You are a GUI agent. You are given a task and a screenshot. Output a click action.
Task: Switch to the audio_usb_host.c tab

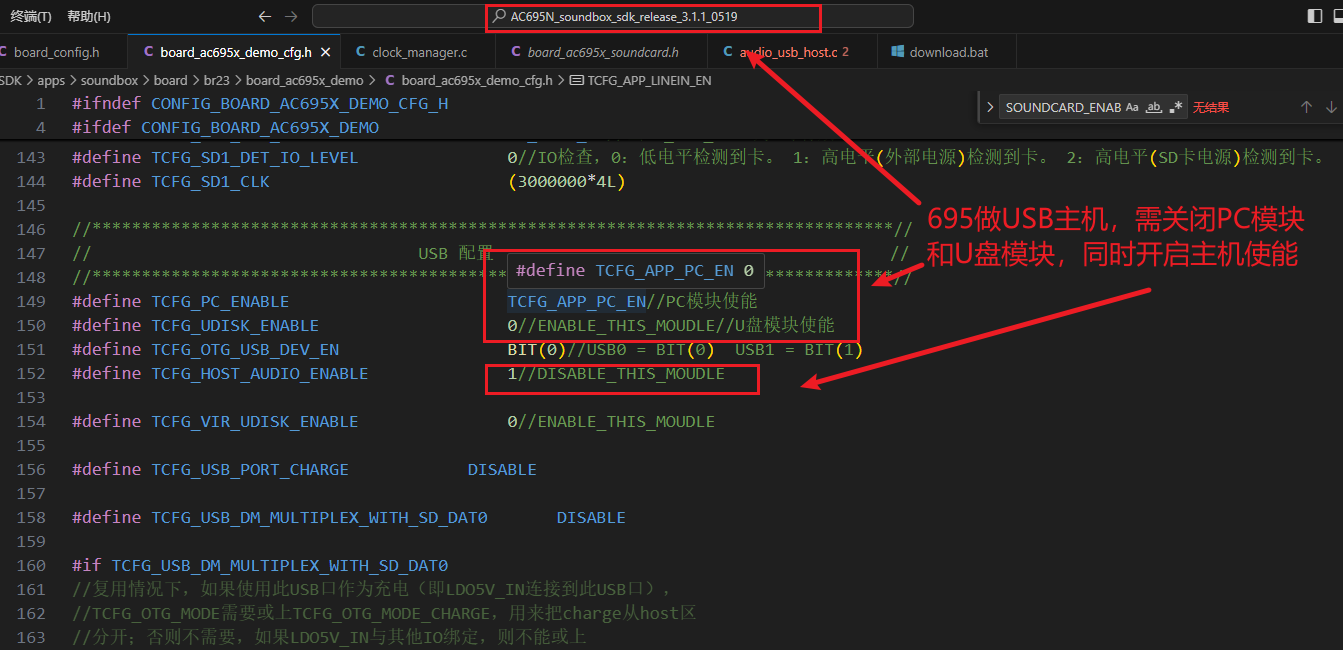pos(793,52)
